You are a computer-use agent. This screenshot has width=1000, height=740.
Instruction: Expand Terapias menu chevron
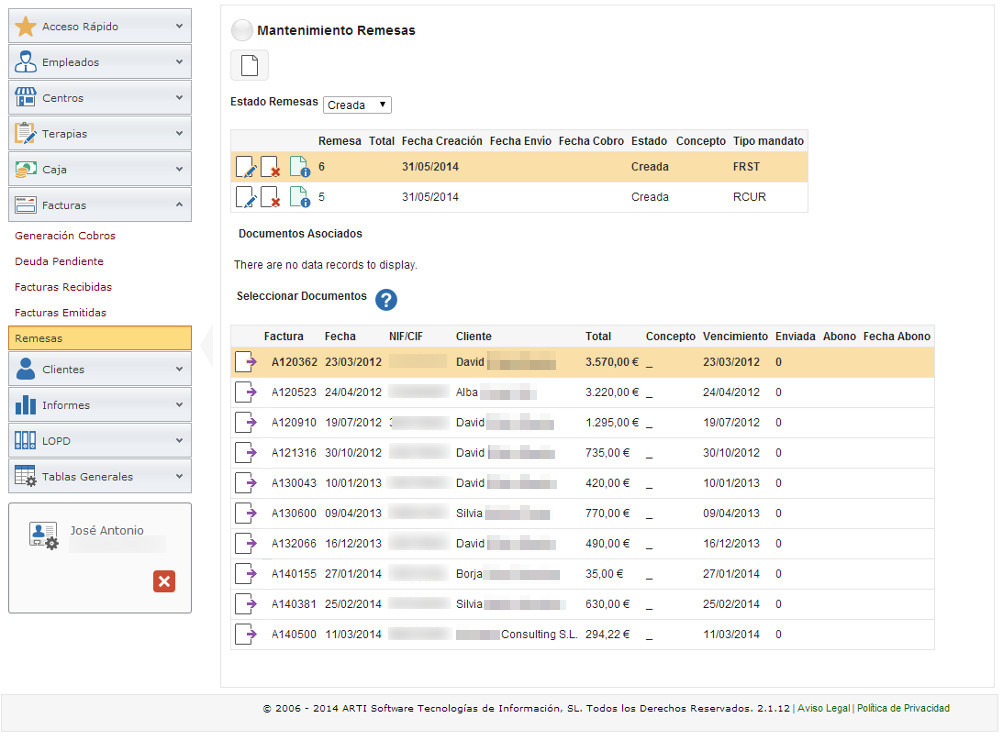coord(179,133)
